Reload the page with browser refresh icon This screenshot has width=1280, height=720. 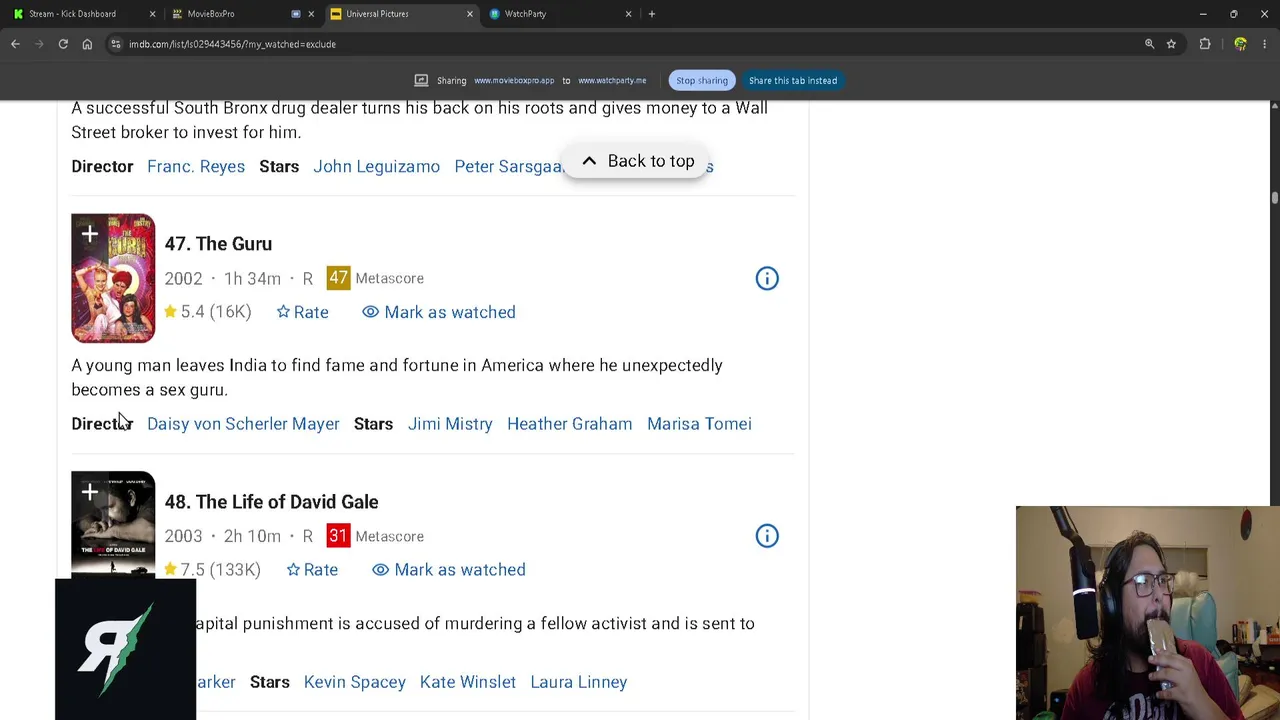pyautogui.click(x=63, y=44)
